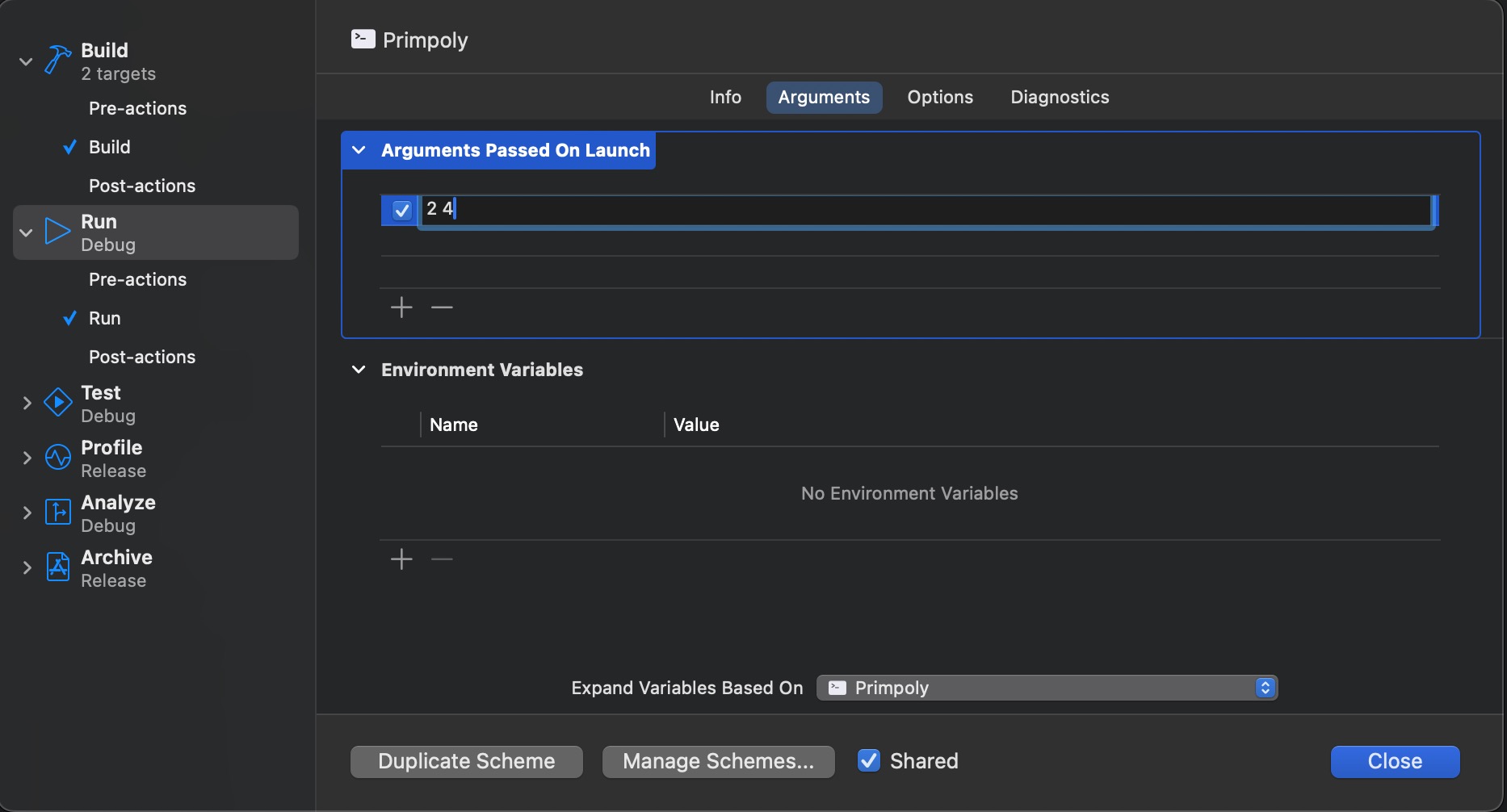Screen dimensions: 1507x812
Task: Expand the Analyze section chevron
Action: tap(27, 513)
